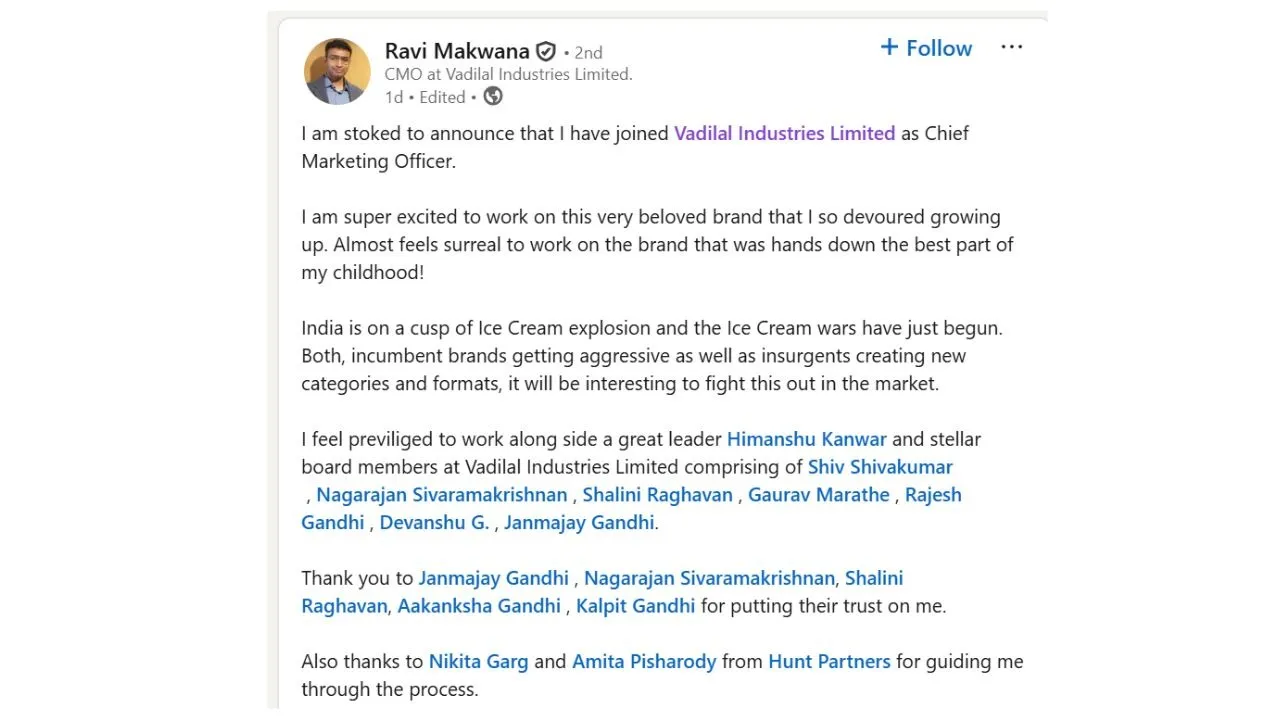Open the Vadilal Industries Limited company link

[x=784, y=133]
